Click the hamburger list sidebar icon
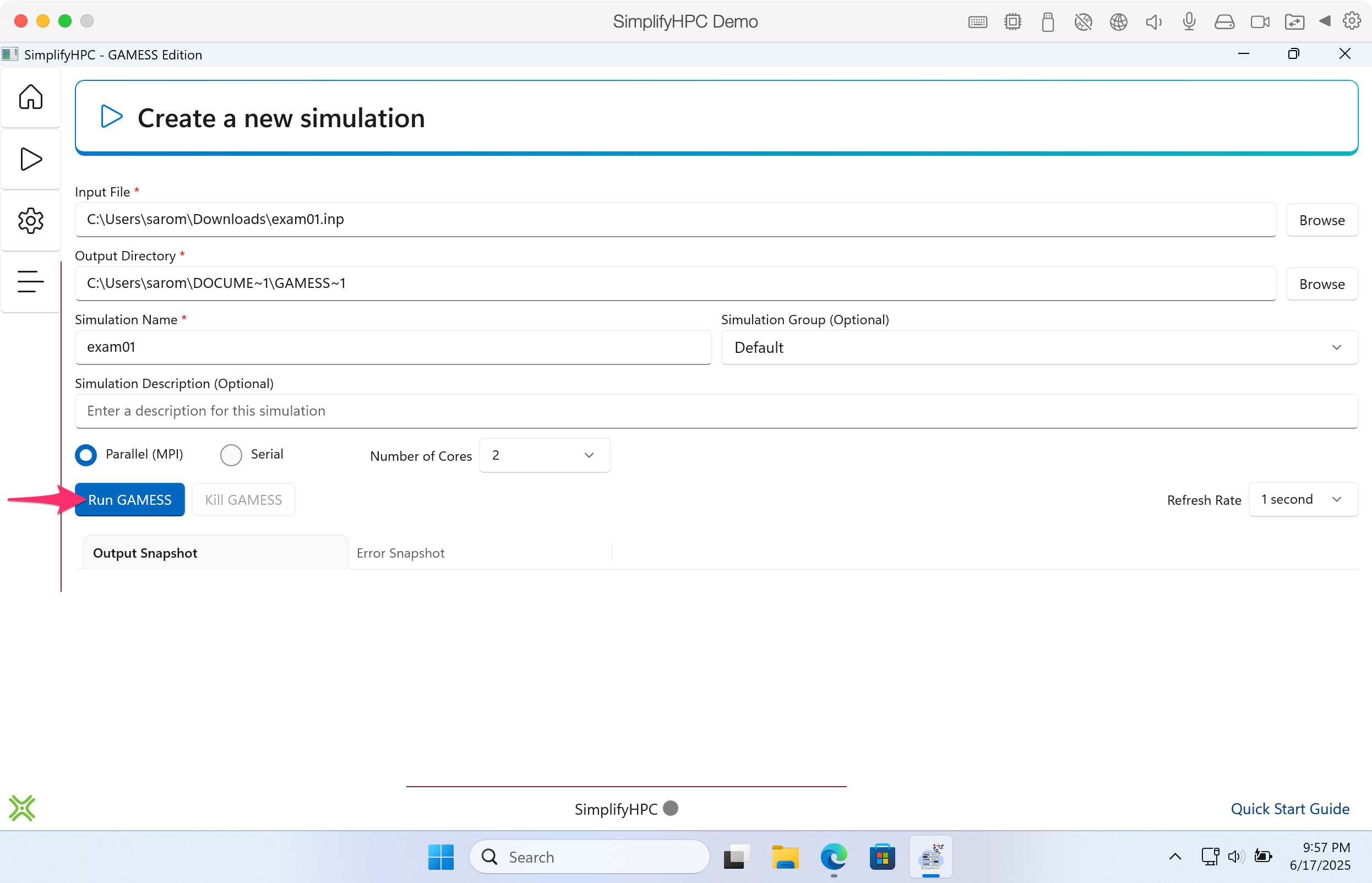 [30, 281]
